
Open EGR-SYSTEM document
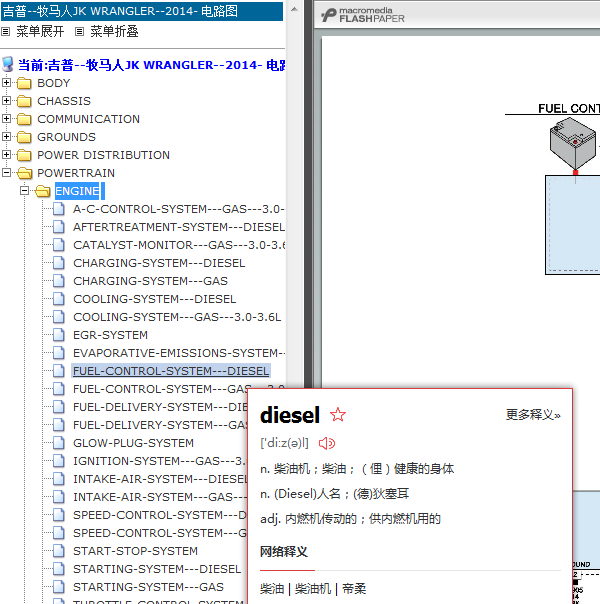tap(111, 335)
